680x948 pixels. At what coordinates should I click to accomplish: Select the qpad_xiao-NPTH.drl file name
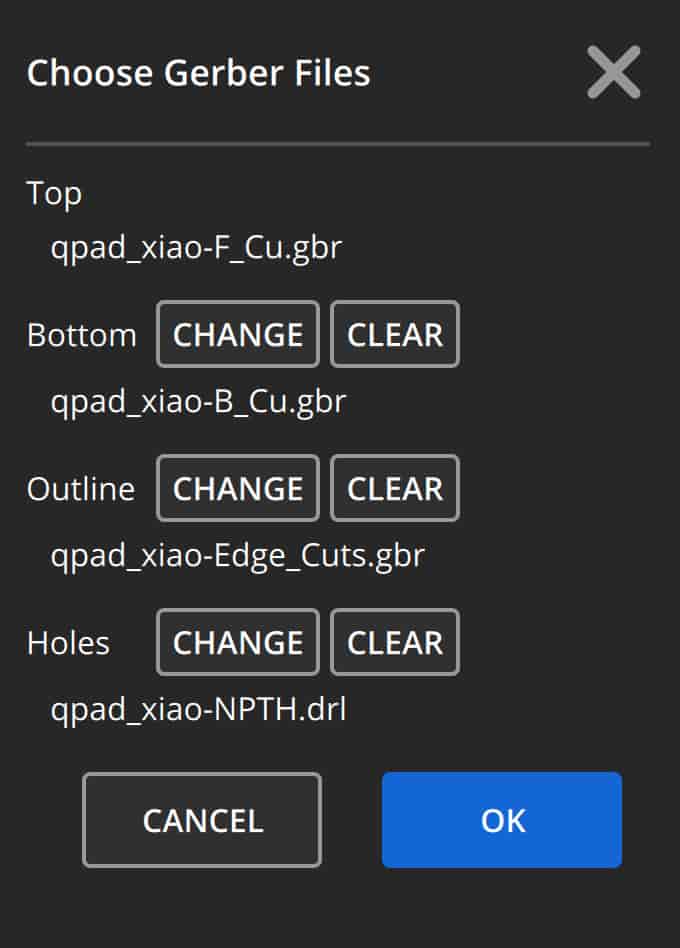point(198,709)
